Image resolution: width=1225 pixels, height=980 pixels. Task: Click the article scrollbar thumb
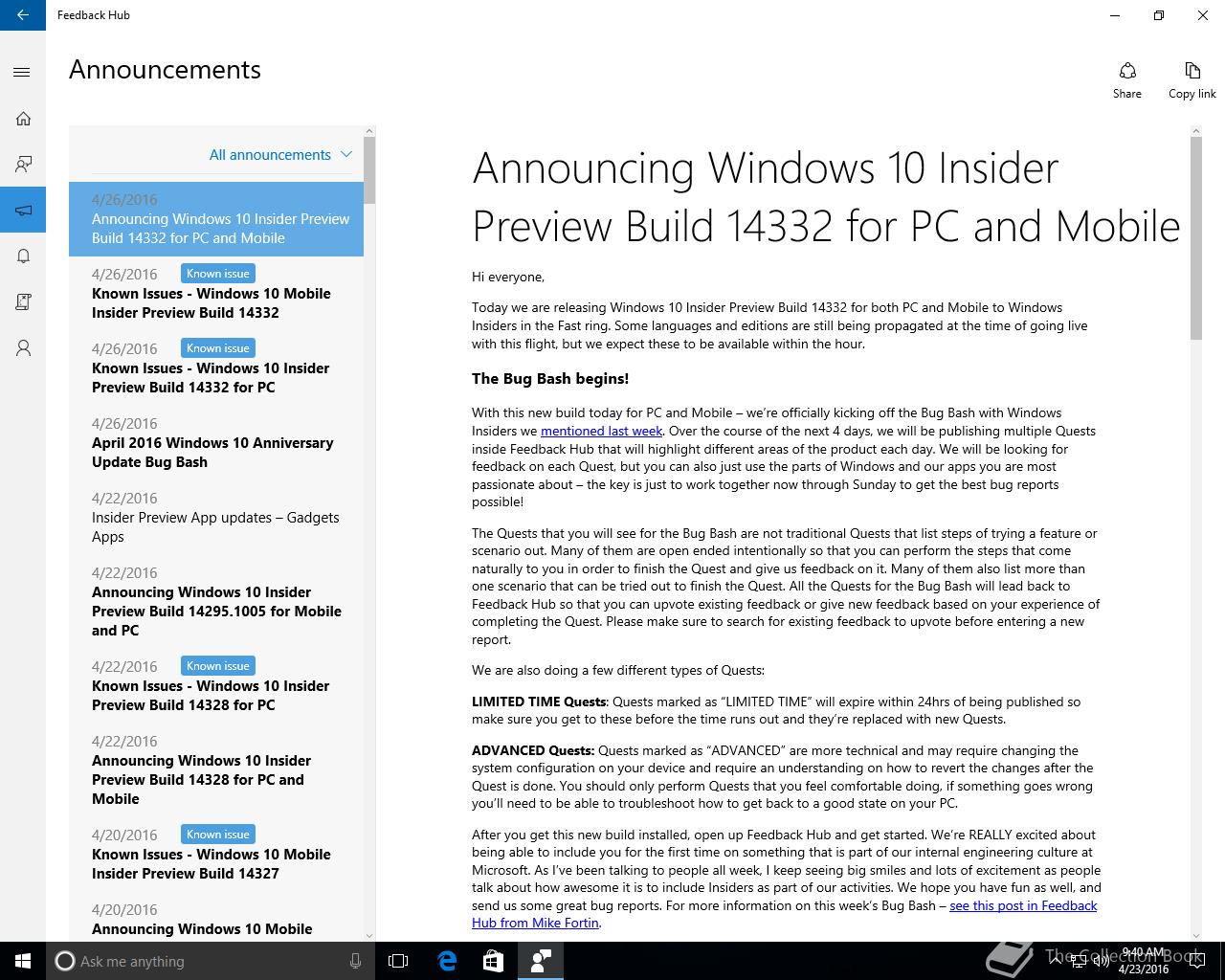pyautogui.click(x=1196, y=237)
